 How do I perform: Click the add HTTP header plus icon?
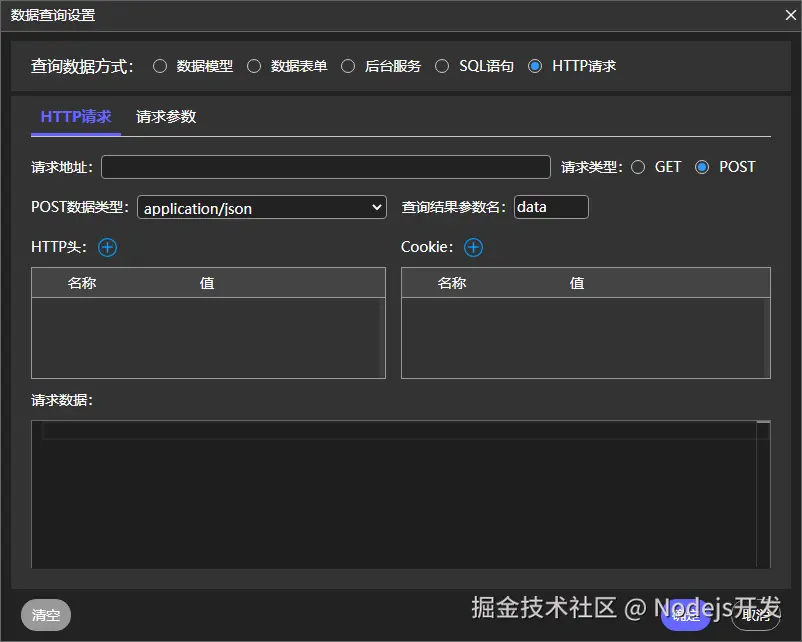pos(107,247)
